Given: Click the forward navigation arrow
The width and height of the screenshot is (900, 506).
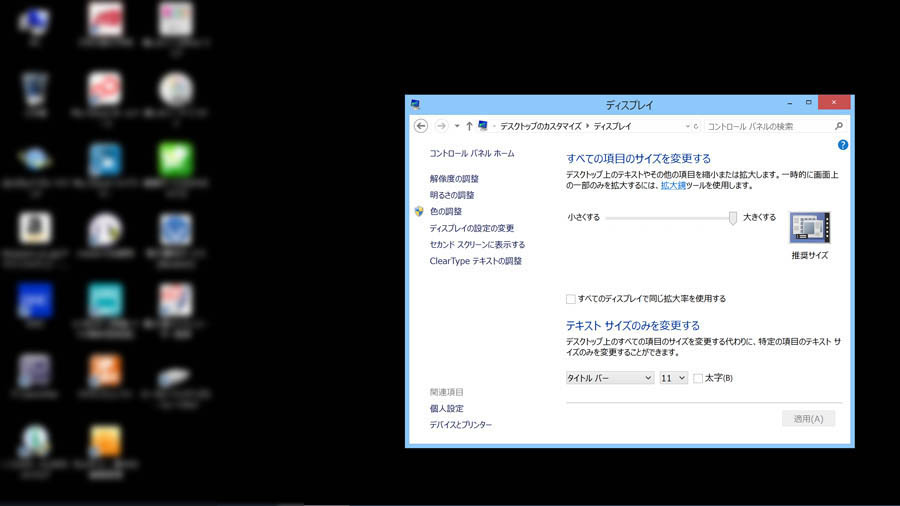Looking at the screenshot, I should click(441, 126).
